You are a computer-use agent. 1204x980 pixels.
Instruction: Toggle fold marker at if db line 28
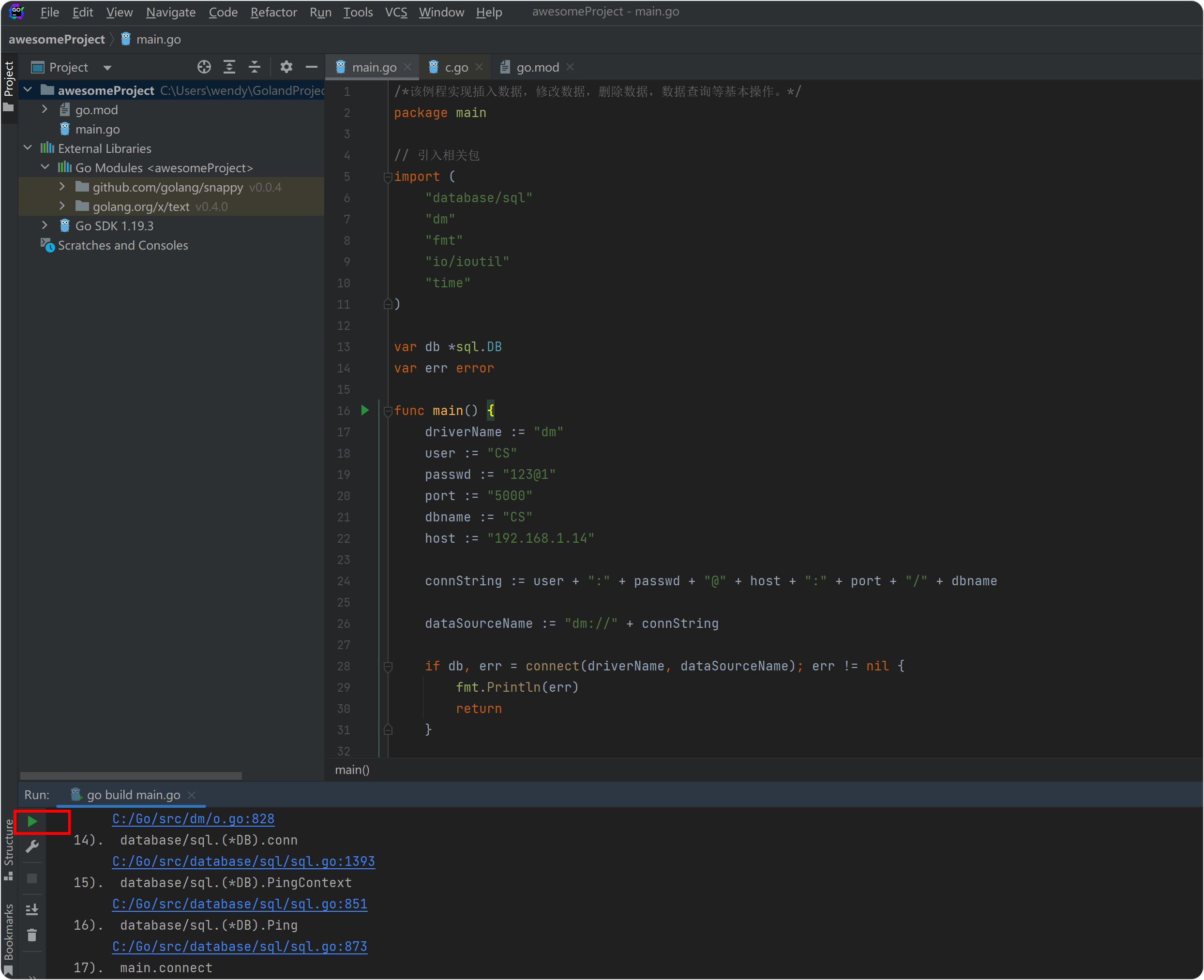(388, 667)
